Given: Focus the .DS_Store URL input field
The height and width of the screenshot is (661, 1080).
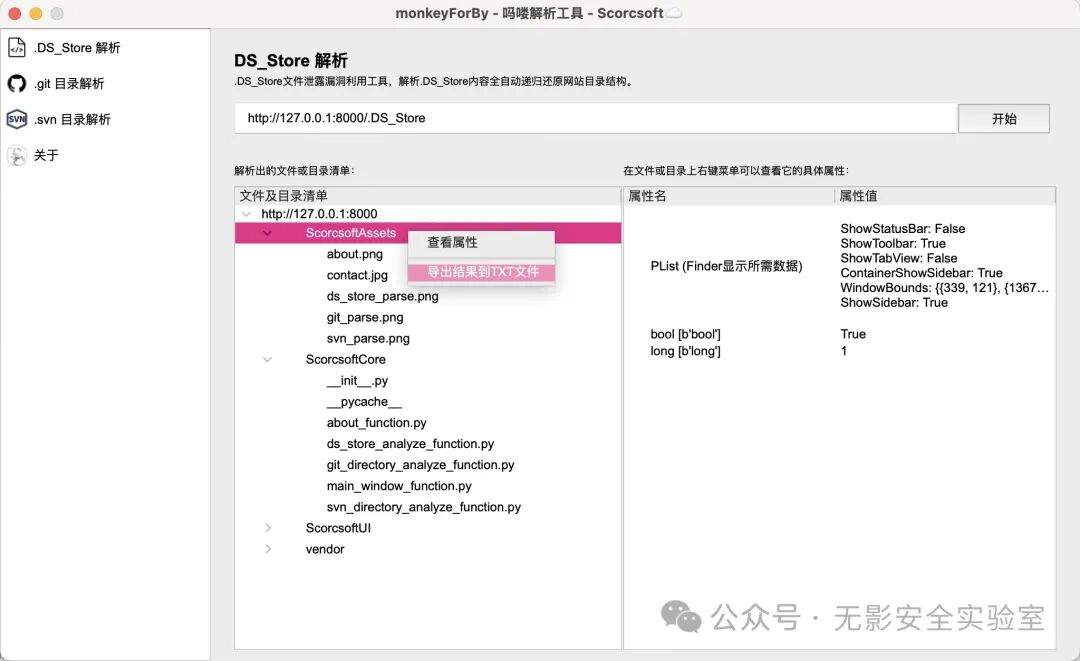Looking at the screenshot, I should [x=596, y=118].
